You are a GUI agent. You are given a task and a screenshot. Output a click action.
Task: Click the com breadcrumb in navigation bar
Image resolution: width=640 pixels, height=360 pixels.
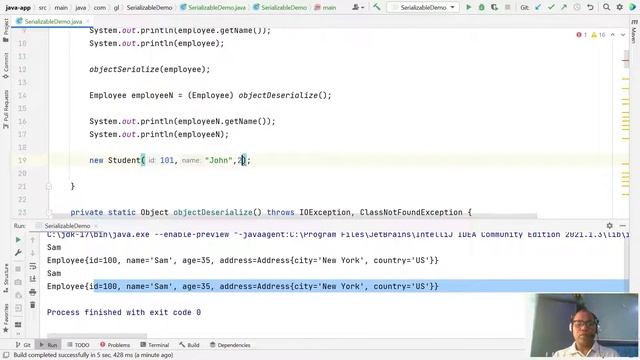coord(100,7)
